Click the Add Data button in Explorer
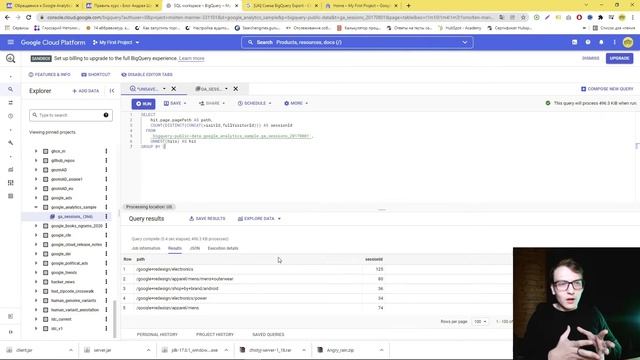 [x=86, y=91]
